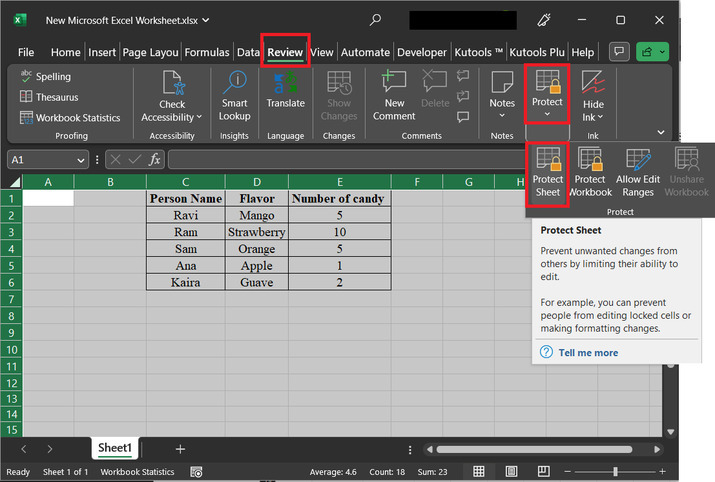Switch to Page Break Preview view
The image size is (715, 482).
(x=543, y=471)
